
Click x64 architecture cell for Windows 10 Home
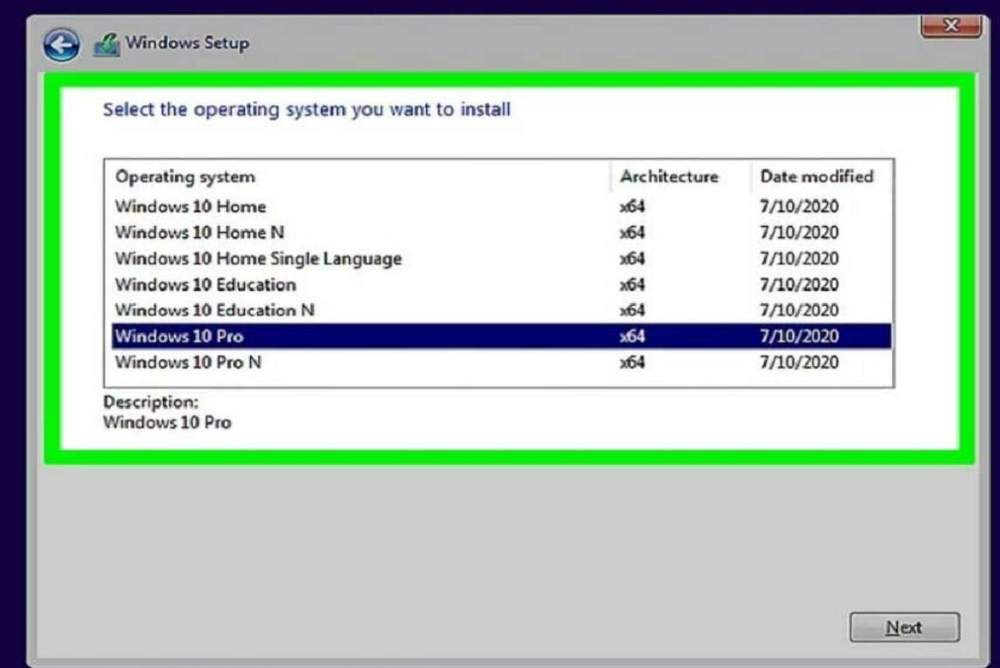tap(632, 207)
